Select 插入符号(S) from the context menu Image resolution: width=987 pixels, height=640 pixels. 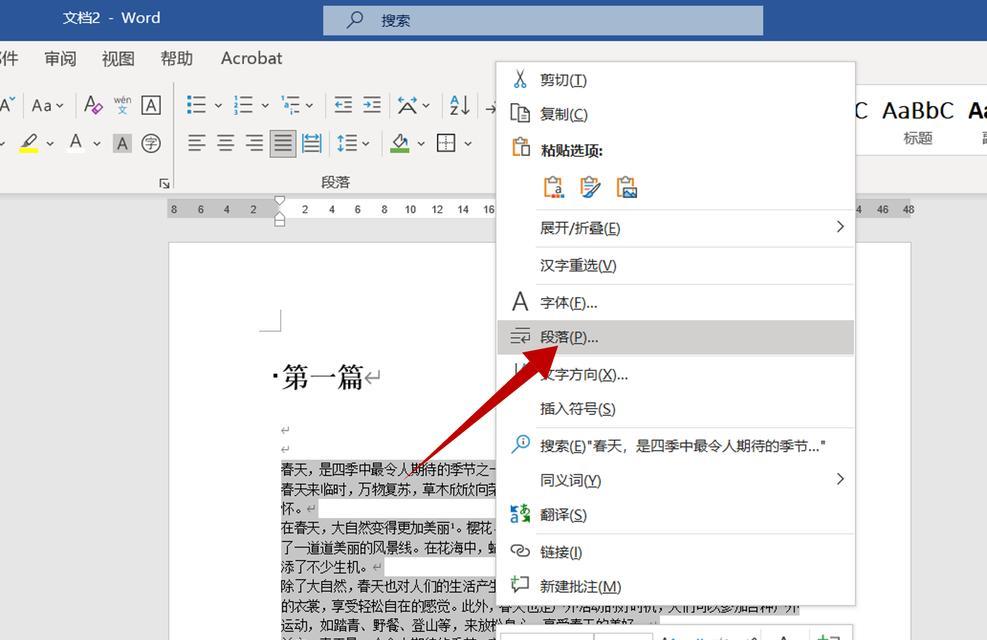click(675, 409)
